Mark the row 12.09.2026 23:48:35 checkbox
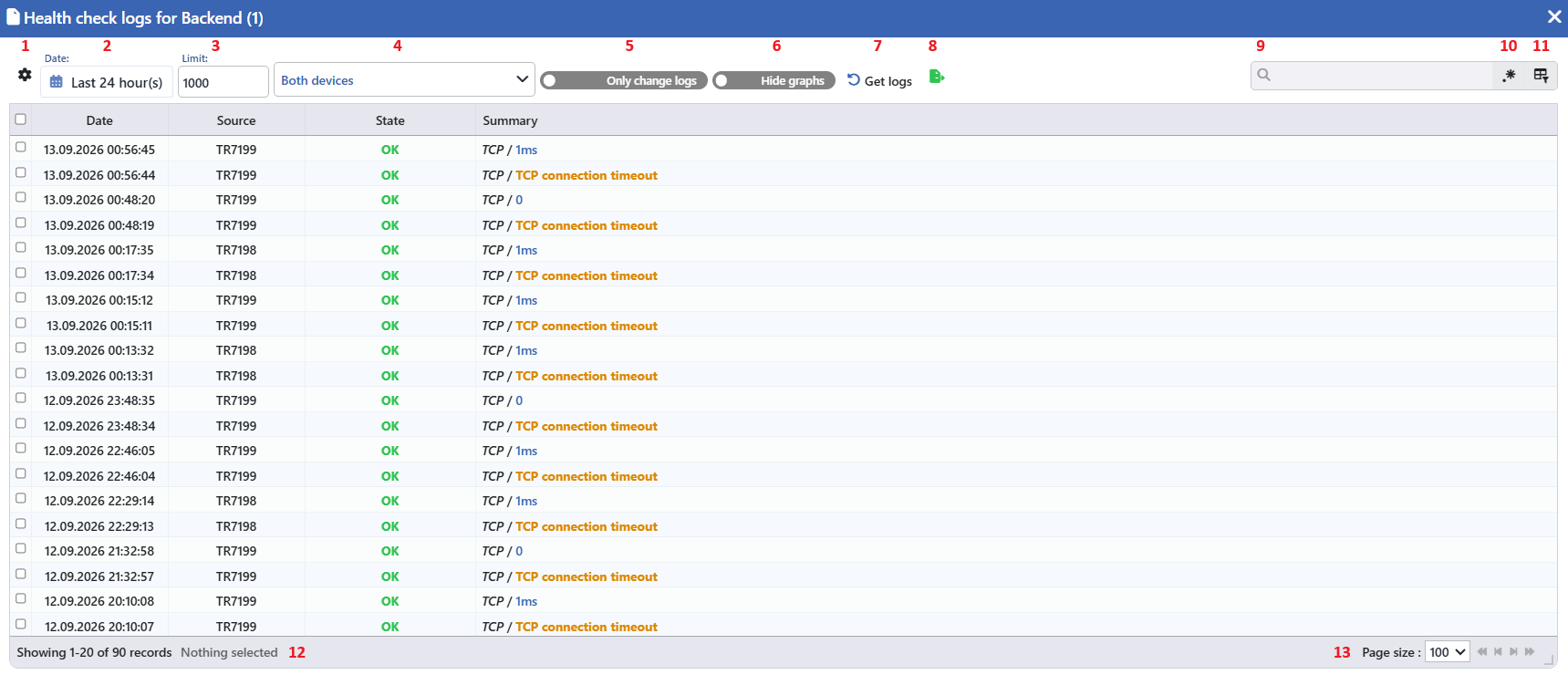The width and height of the screenshot is (1568, 675). (21, 398)
